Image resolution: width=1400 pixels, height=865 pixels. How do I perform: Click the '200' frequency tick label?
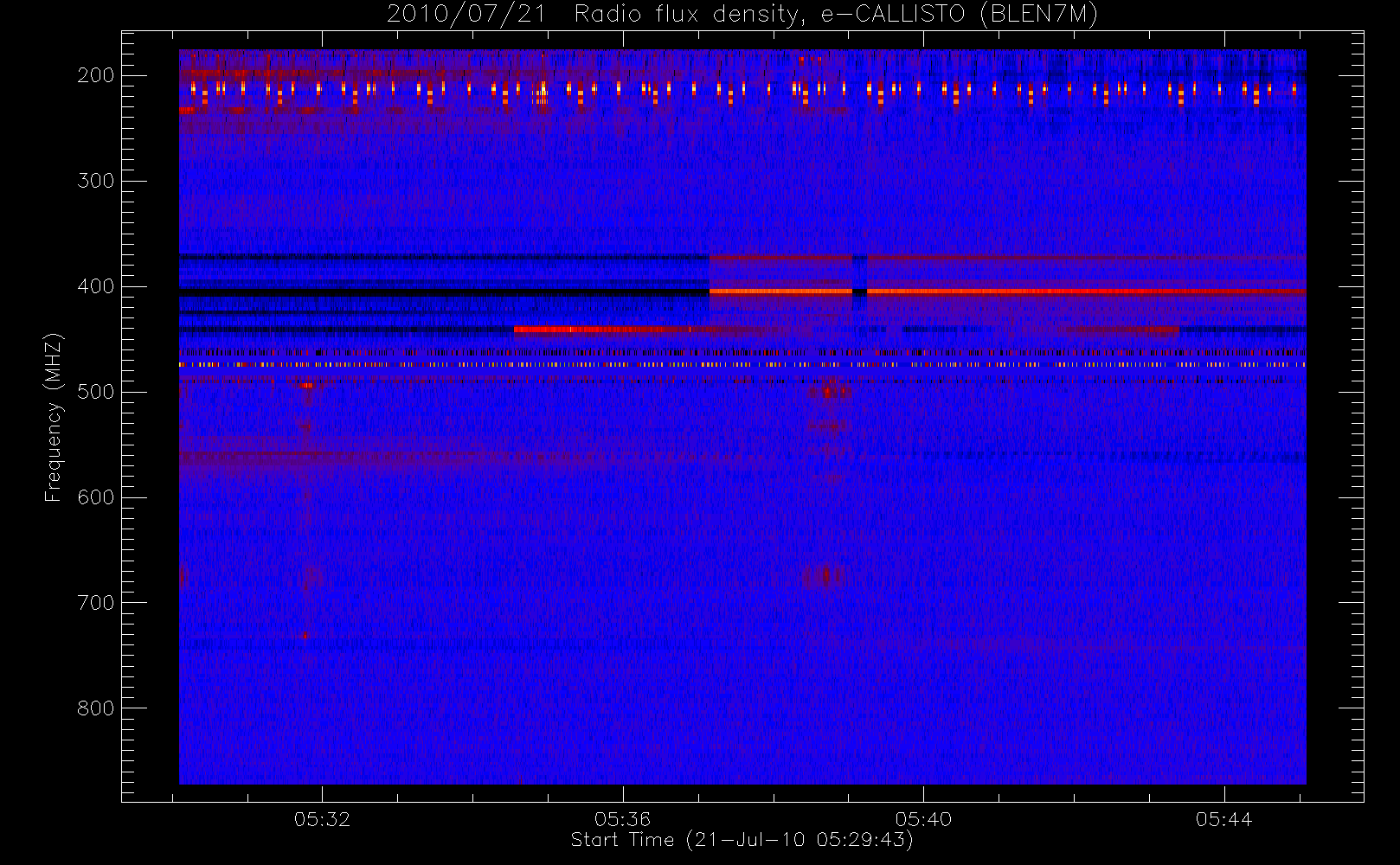click(x=96, y=75)
